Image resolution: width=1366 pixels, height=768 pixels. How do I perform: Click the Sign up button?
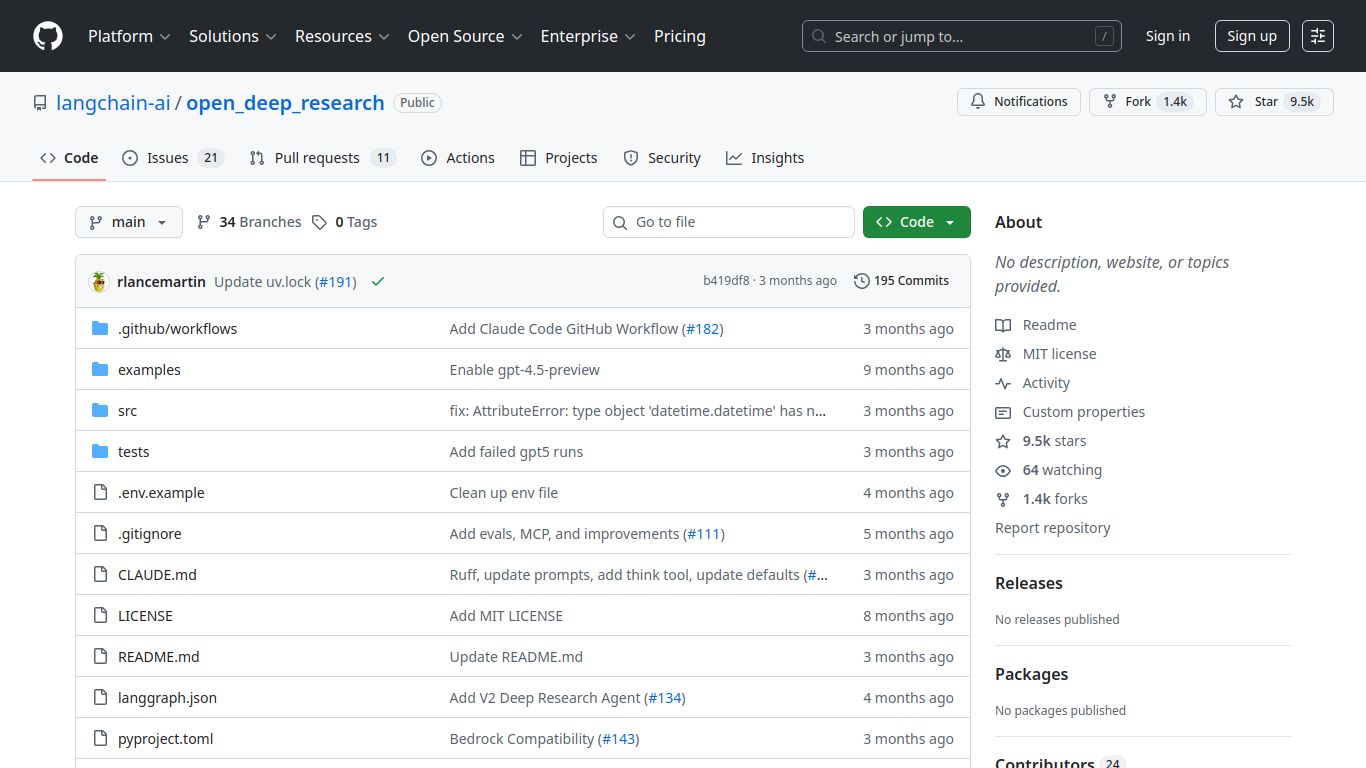click(1252, 35)
